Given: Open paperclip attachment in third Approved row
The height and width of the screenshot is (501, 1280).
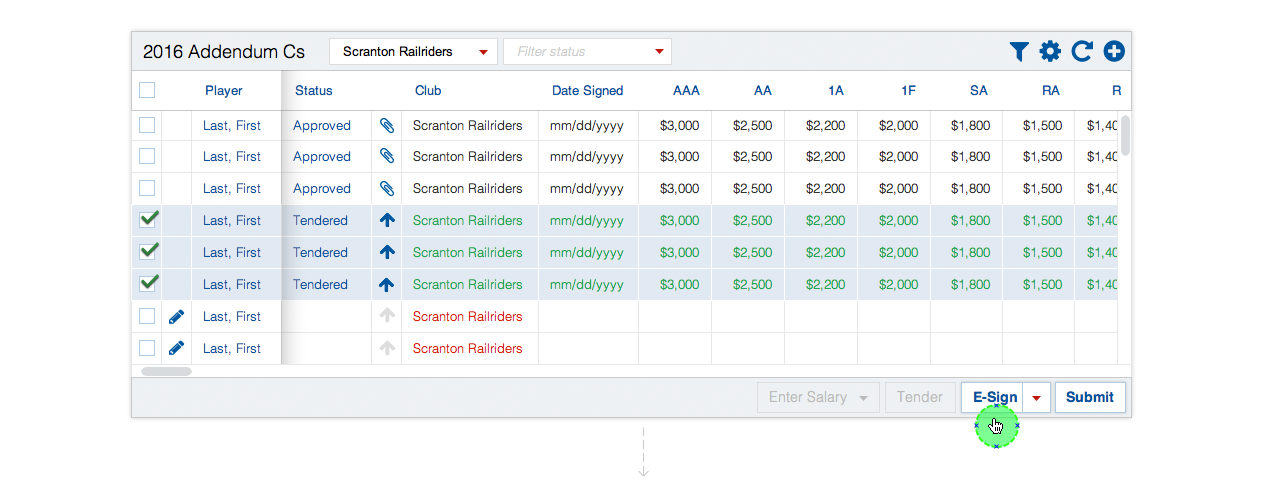Looking at the screenshot, I should click(387, 189).
